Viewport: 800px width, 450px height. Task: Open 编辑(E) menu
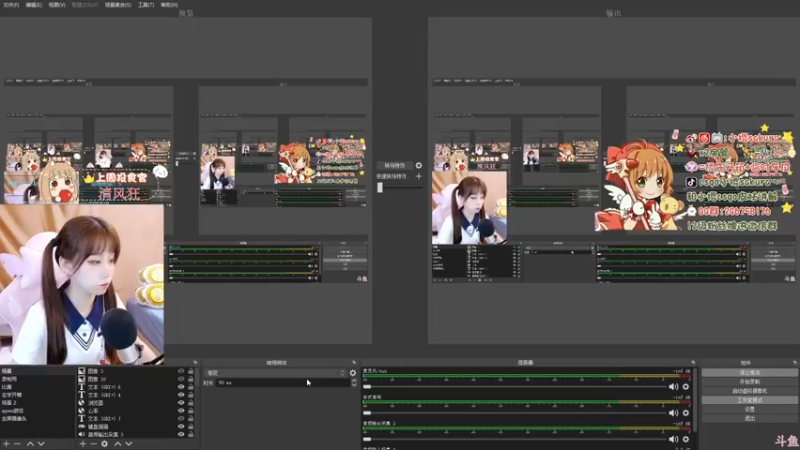[x=34, y=5]
